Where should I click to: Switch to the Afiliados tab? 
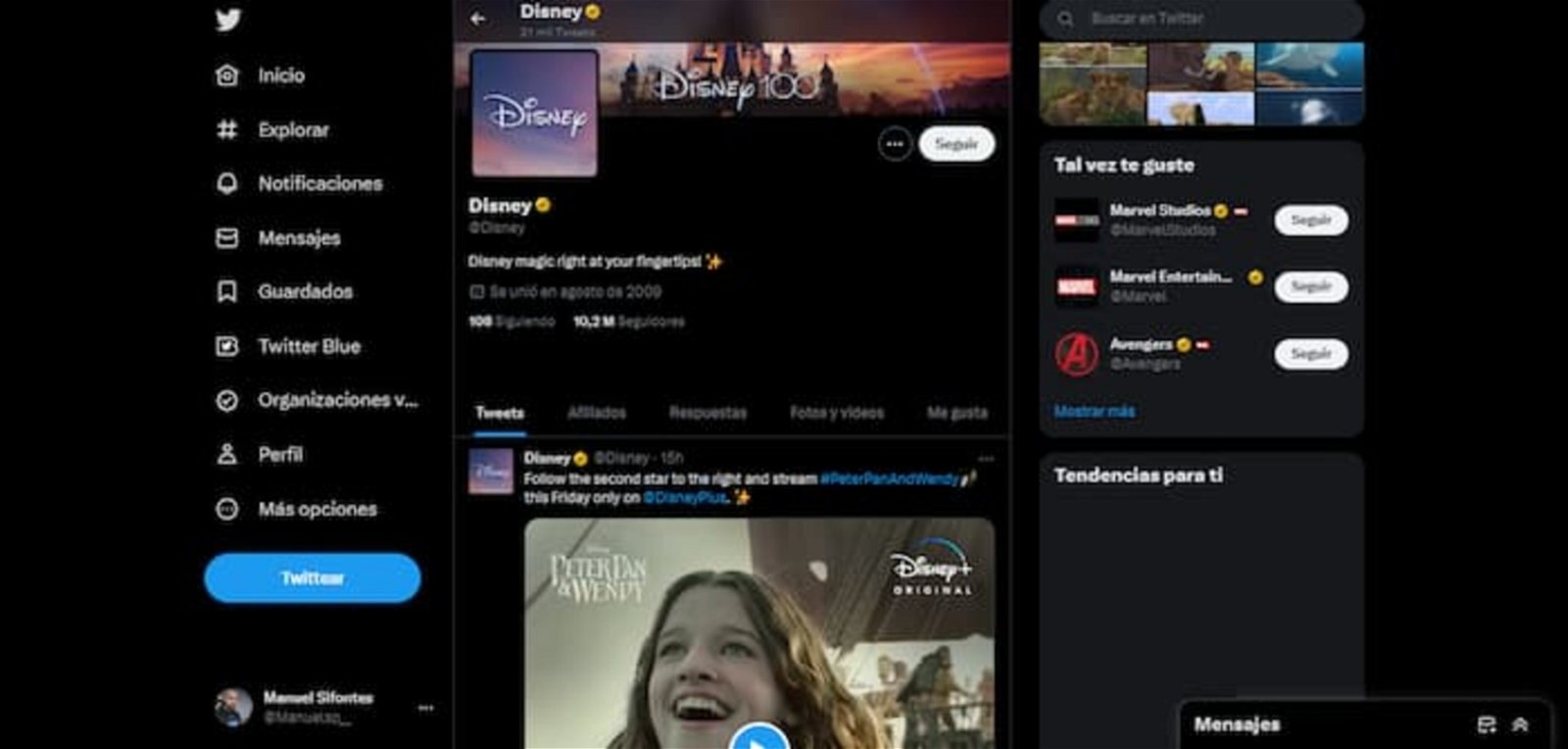pos(597,413)
